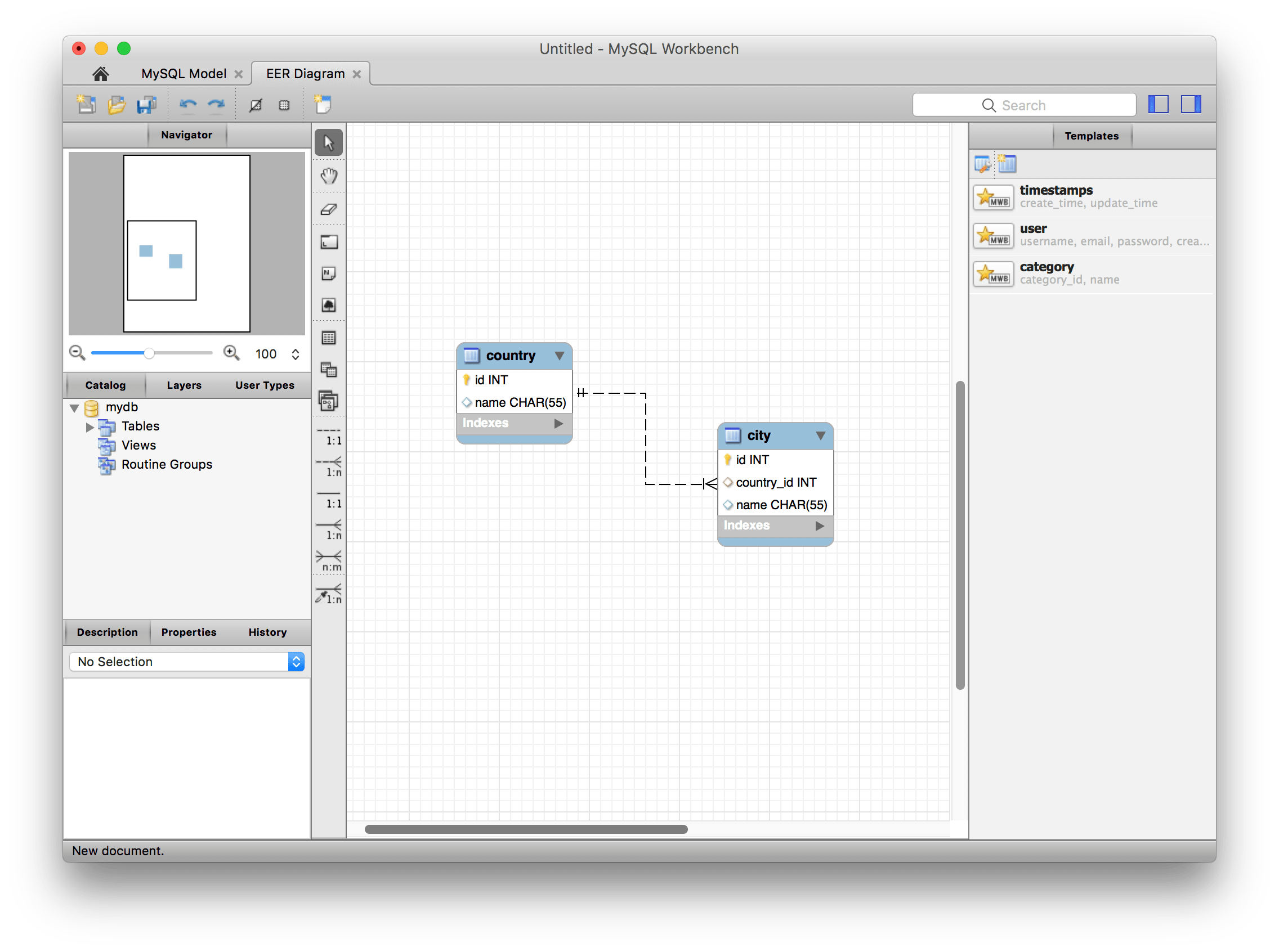Click the navigator zoom slider handle

pyautogui.click(x=149, y=353)
